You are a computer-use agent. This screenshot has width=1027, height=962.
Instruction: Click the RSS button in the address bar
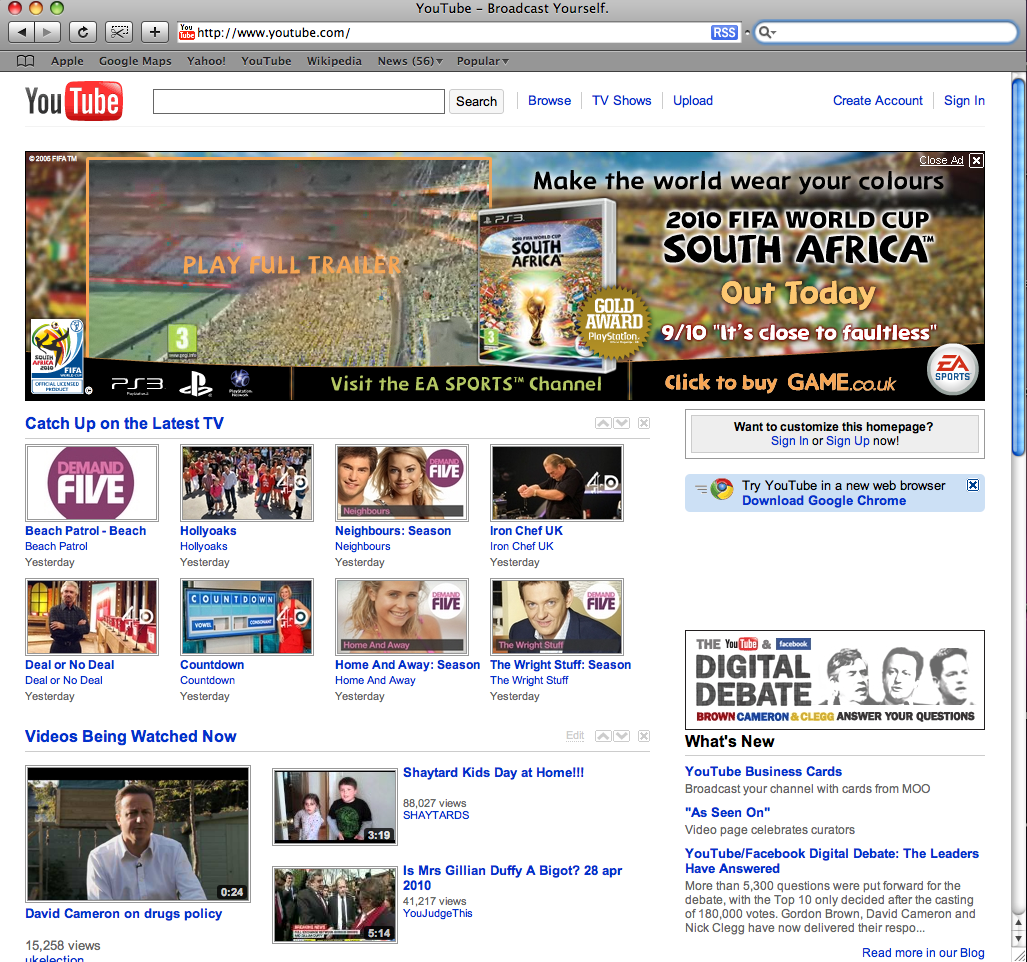(x=724, y=32)
